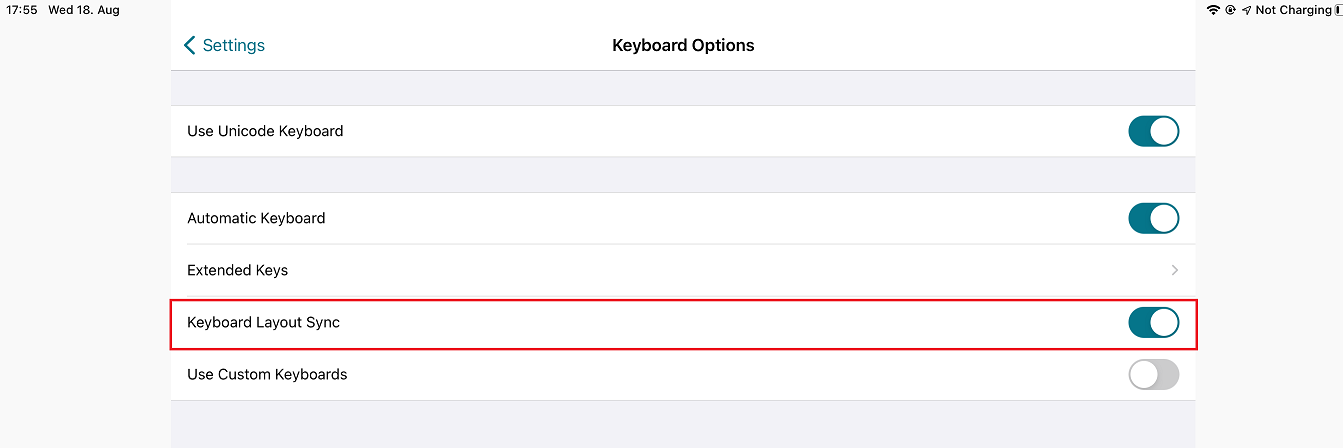Click the orientation lock status icon
1343x448 pixels.
pos(1230,10)
